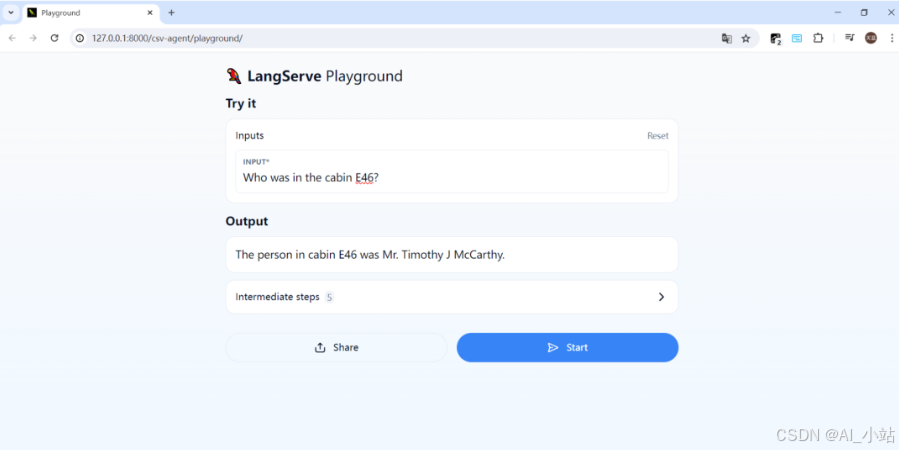This screenshot has height=450, width=899.
Task: Click the blue Start button
Action: click(x=567, y=347)
